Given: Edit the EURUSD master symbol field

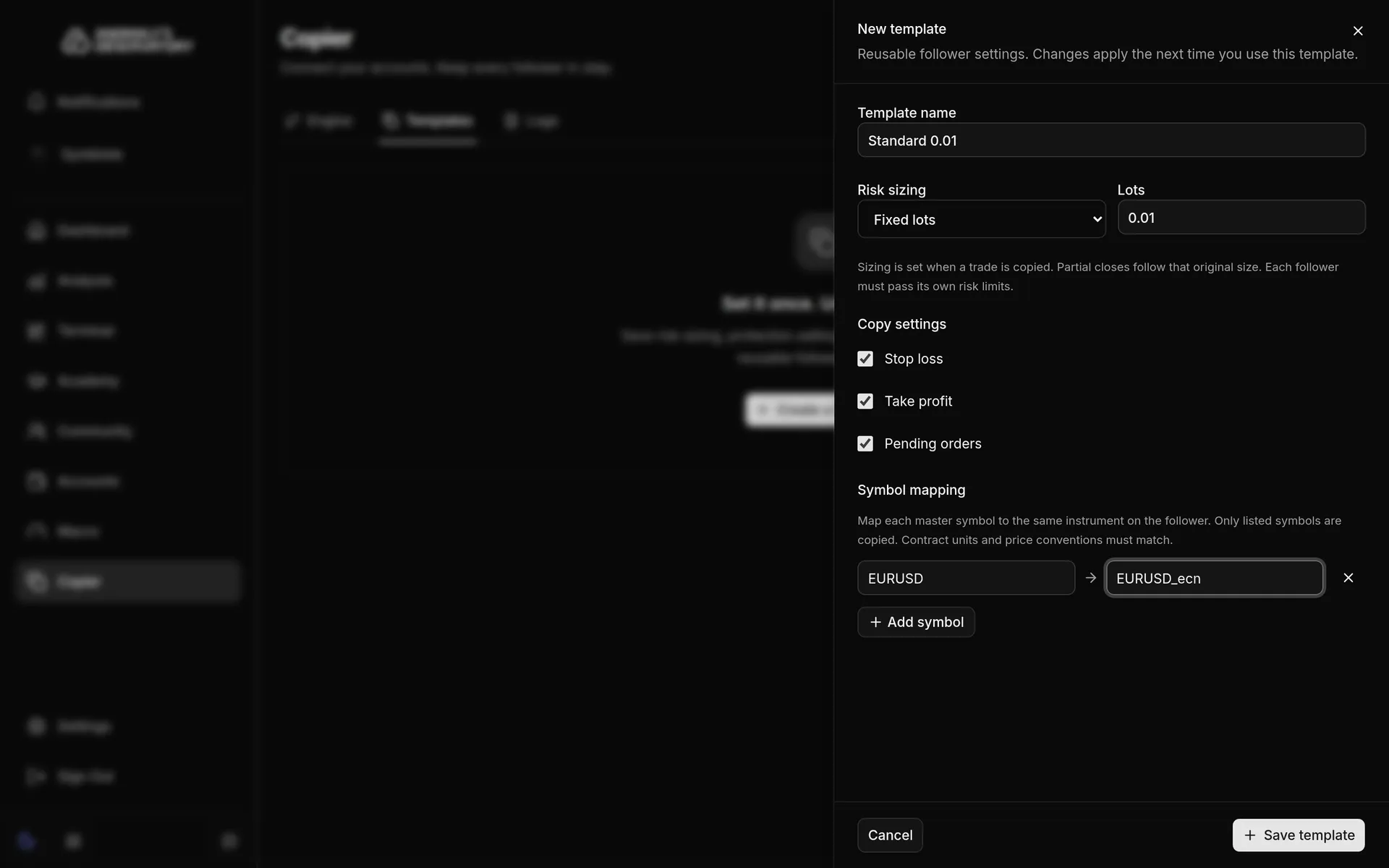Looking at the screenshot, I should point(967,578).
